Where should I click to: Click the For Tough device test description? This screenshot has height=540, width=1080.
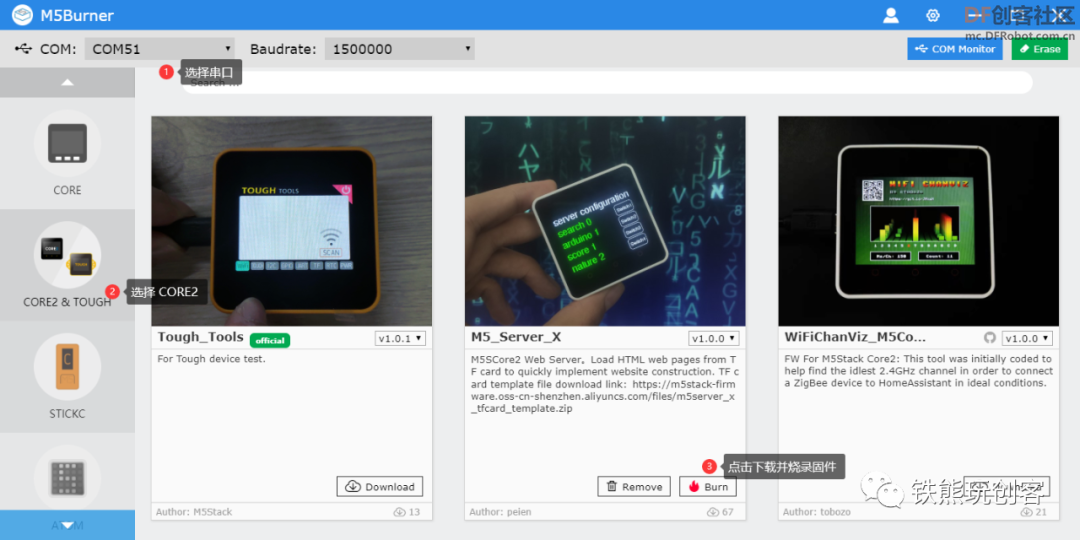tap(211, 359)
